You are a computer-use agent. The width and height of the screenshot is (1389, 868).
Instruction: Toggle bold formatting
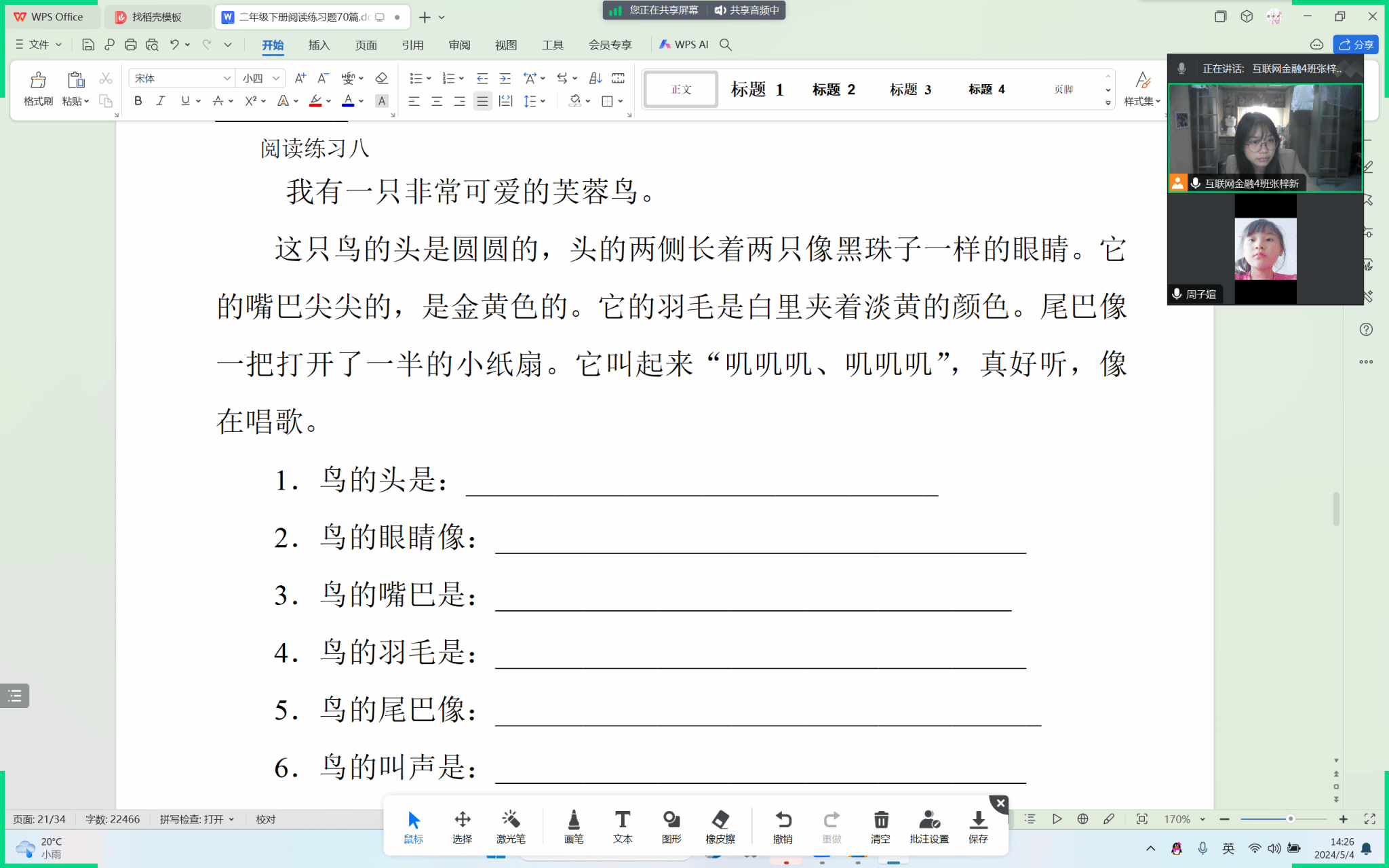[x=138, y=101]
